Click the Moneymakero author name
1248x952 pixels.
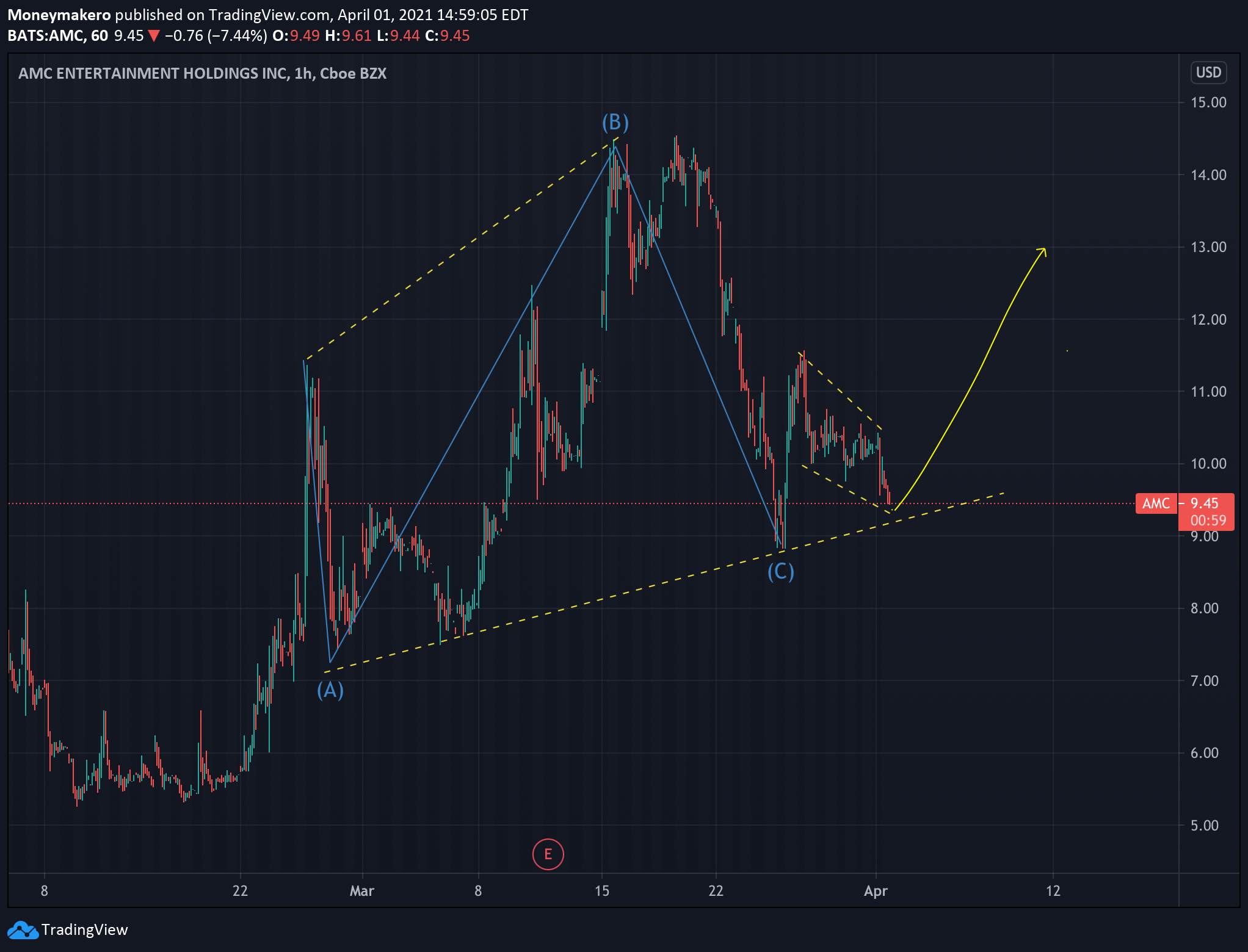pyautogui.click(x=59, y=15)
